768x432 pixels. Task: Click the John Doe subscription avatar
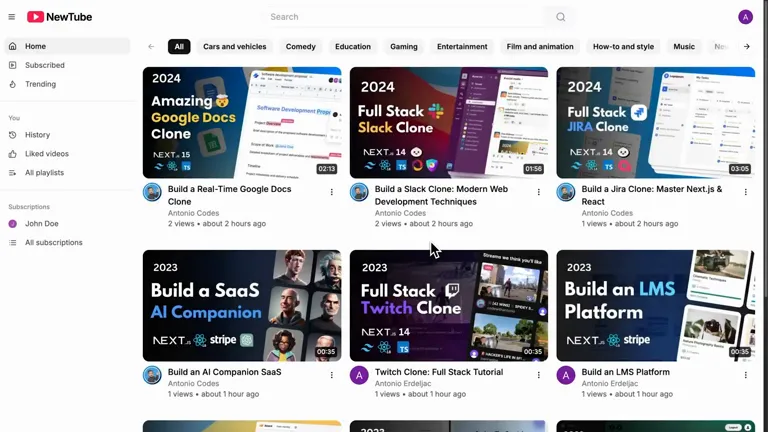click(13, 223)
